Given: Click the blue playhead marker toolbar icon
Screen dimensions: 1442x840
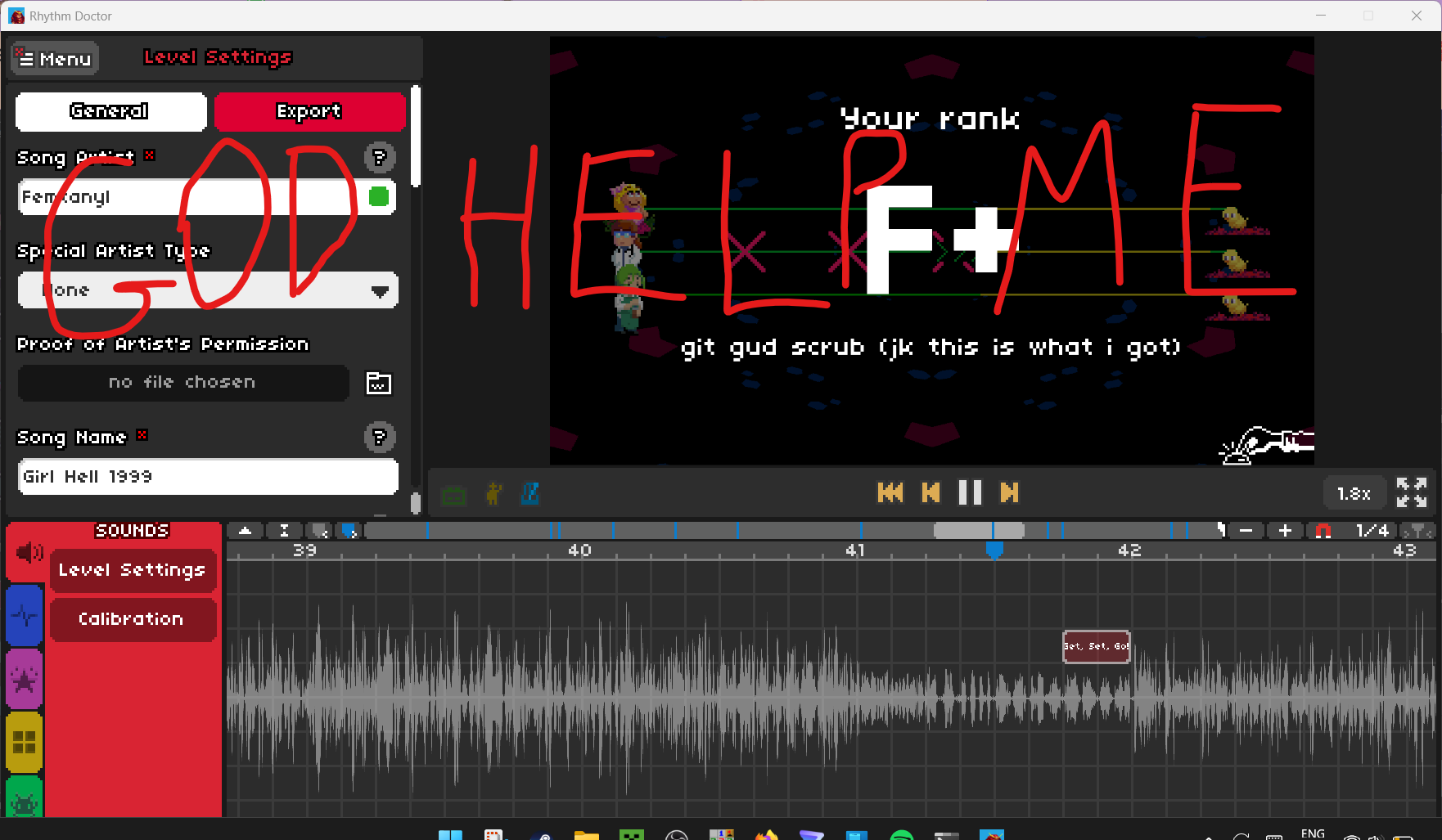Looking at the screenshot, I should pyautogui.click(x=349, y=531).
